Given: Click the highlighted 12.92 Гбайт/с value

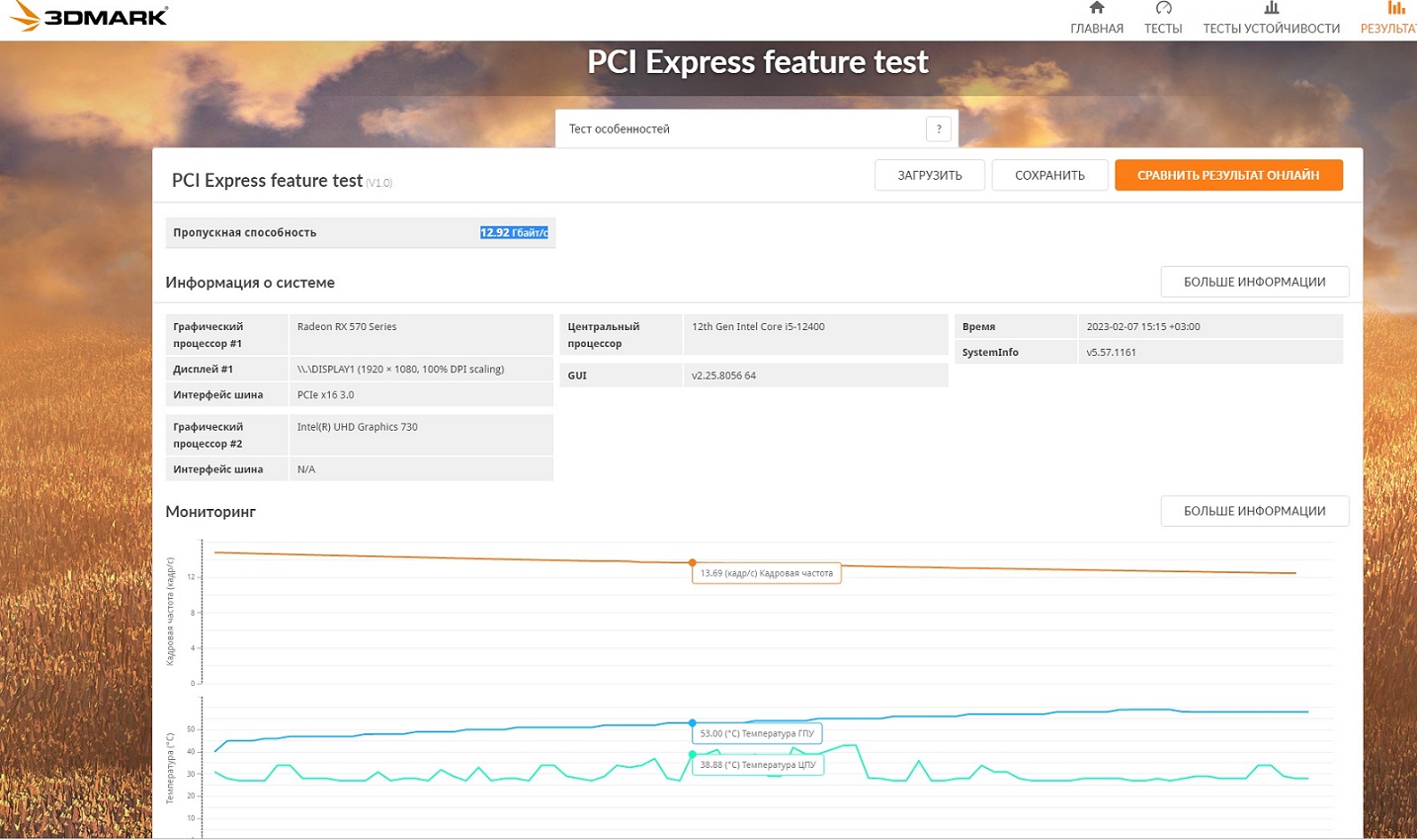Looking at the screenshot, I should (514, 232).
